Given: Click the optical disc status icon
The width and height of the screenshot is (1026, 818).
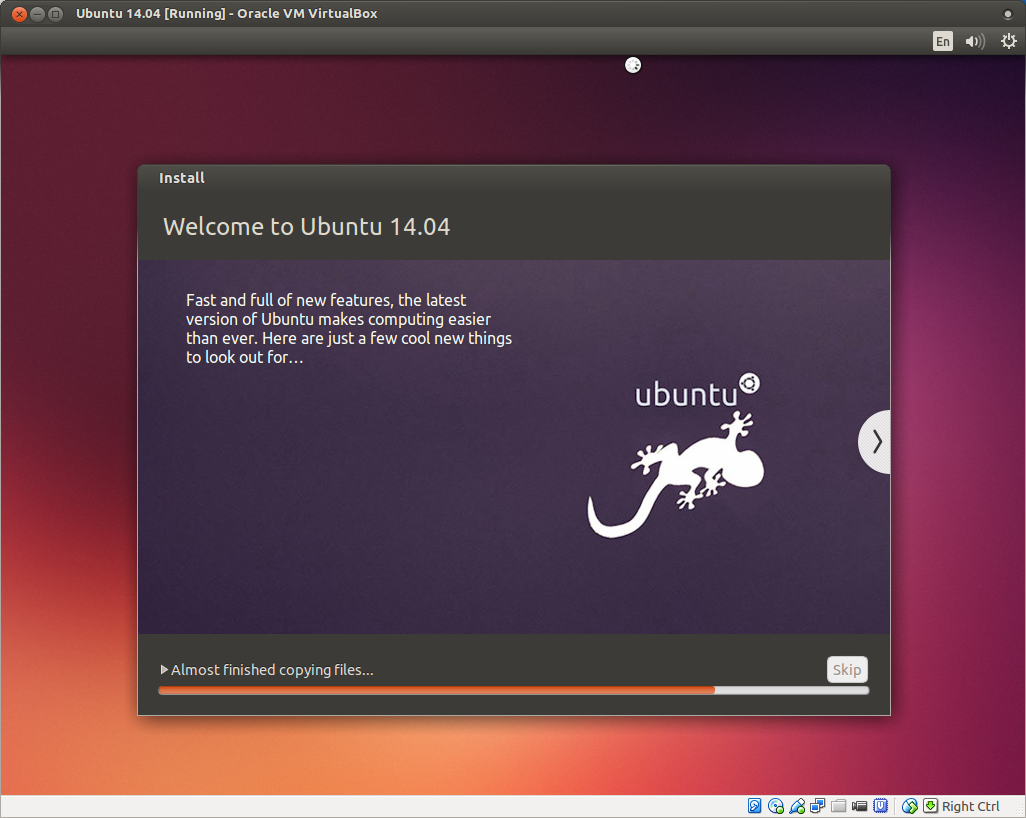Looking at the screenshot, I should tap(775, 806).
